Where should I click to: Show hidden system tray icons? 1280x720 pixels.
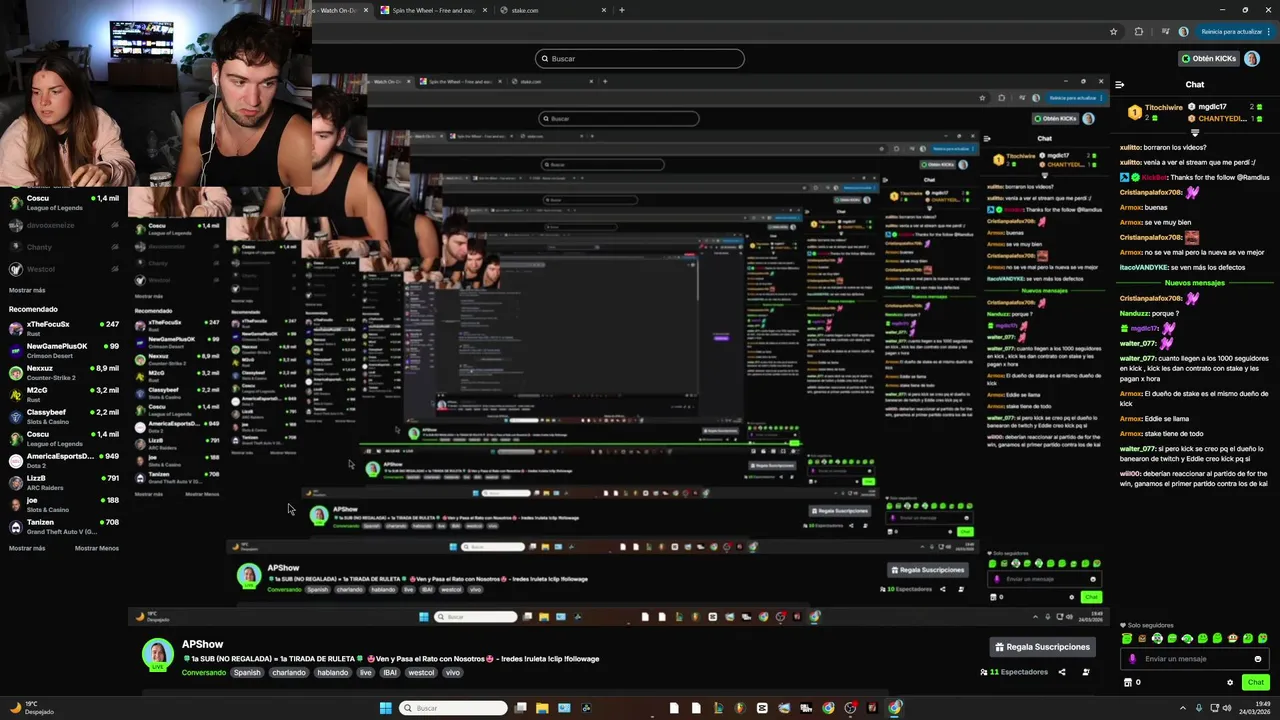(1184, 708)
